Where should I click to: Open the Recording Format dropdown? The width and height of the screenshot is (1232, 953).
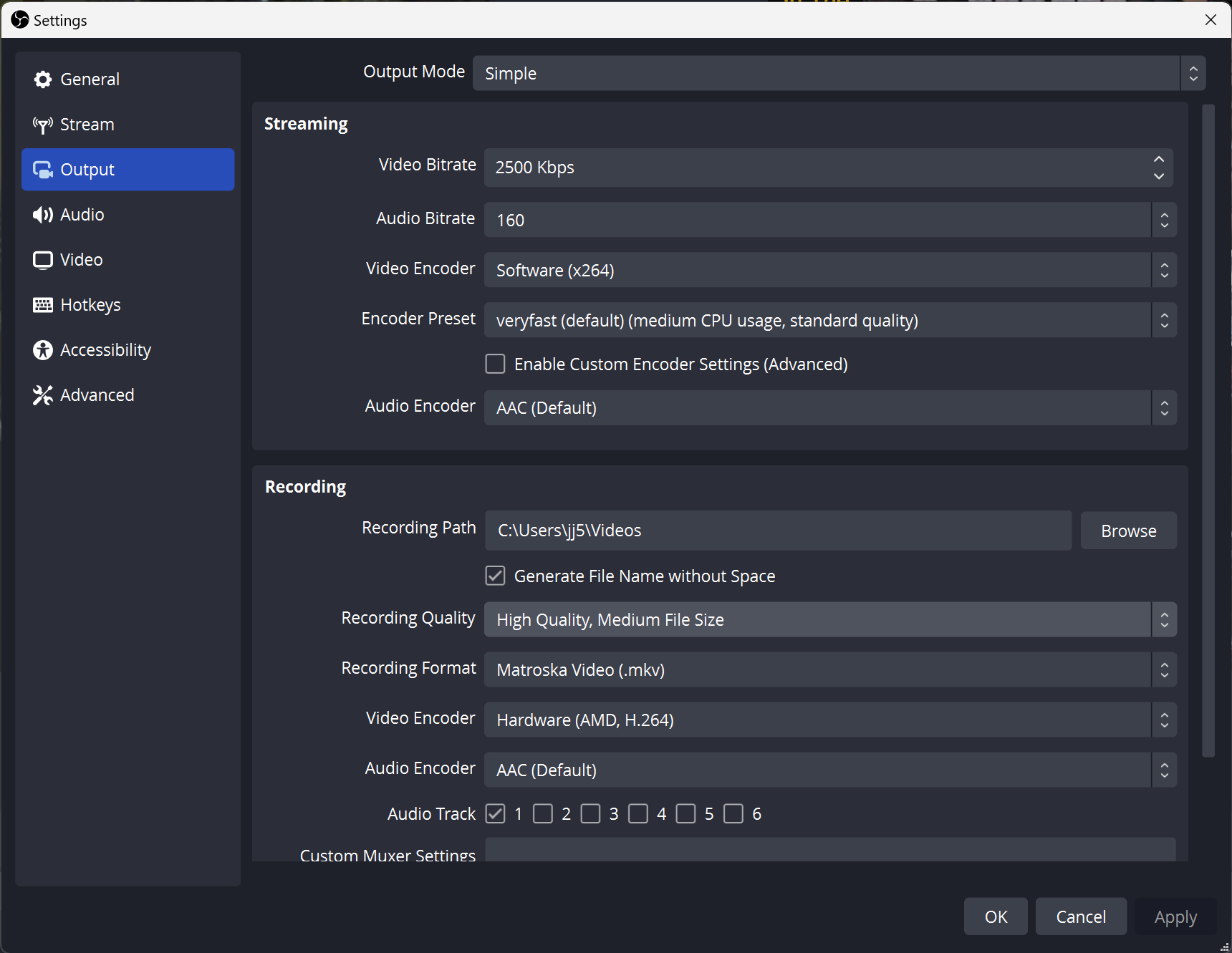(830, 669)
